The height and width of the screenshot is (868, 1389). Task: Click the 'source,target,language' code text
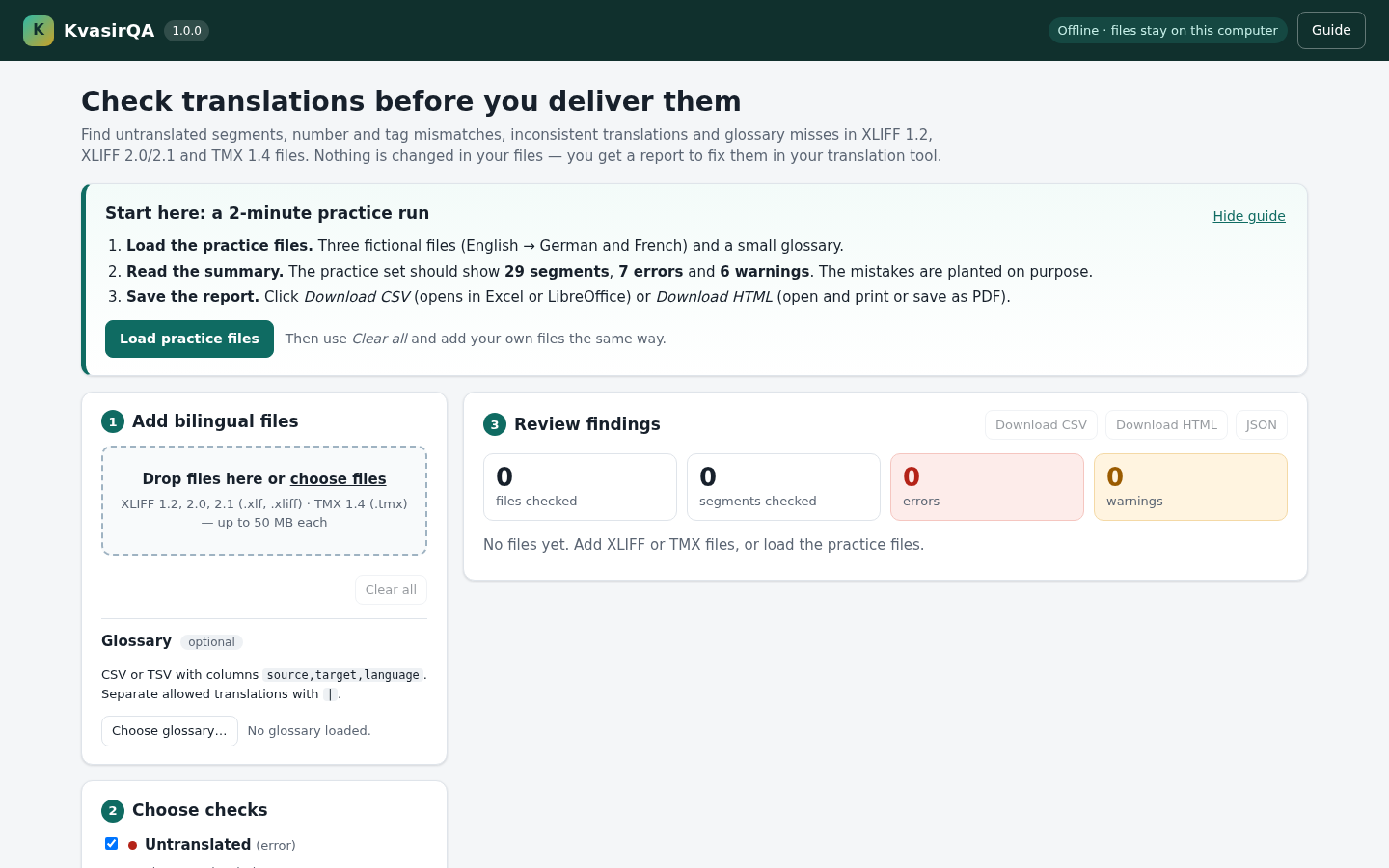(343, 675)
